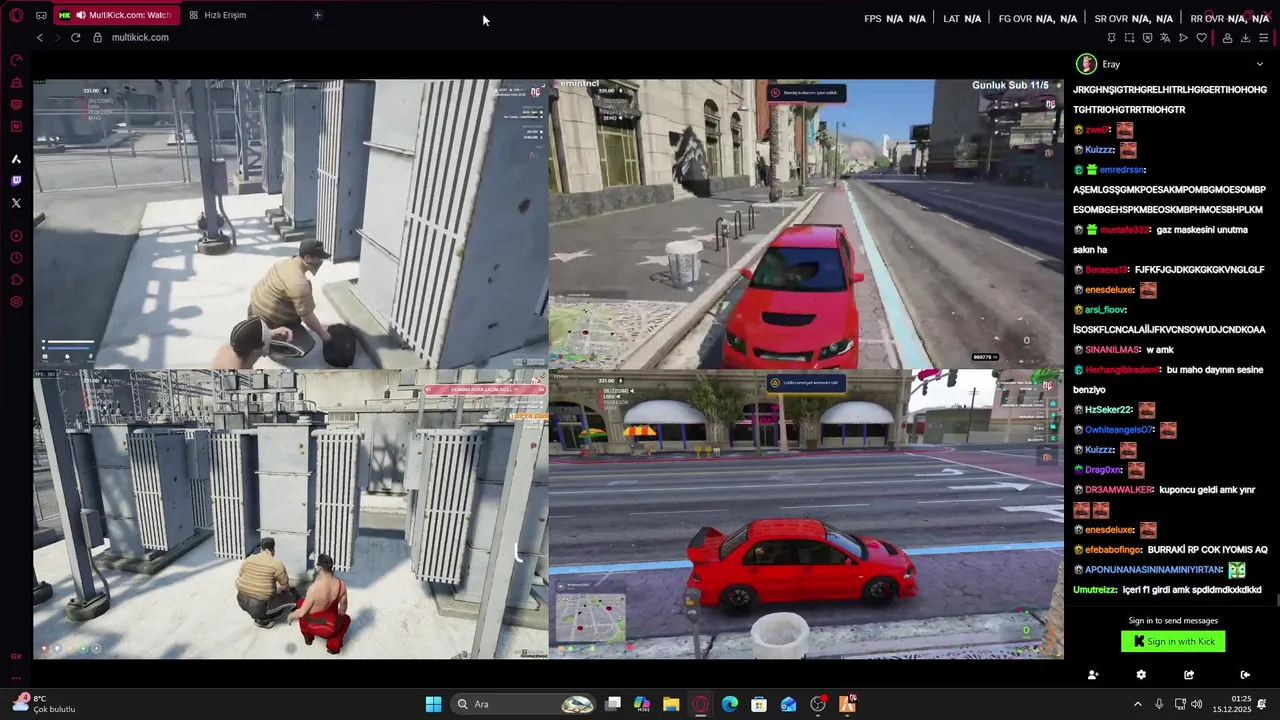This screenshot has height=720, width=1280.
Task: Show hidden system tray icons
Action: coord(1137,704)
